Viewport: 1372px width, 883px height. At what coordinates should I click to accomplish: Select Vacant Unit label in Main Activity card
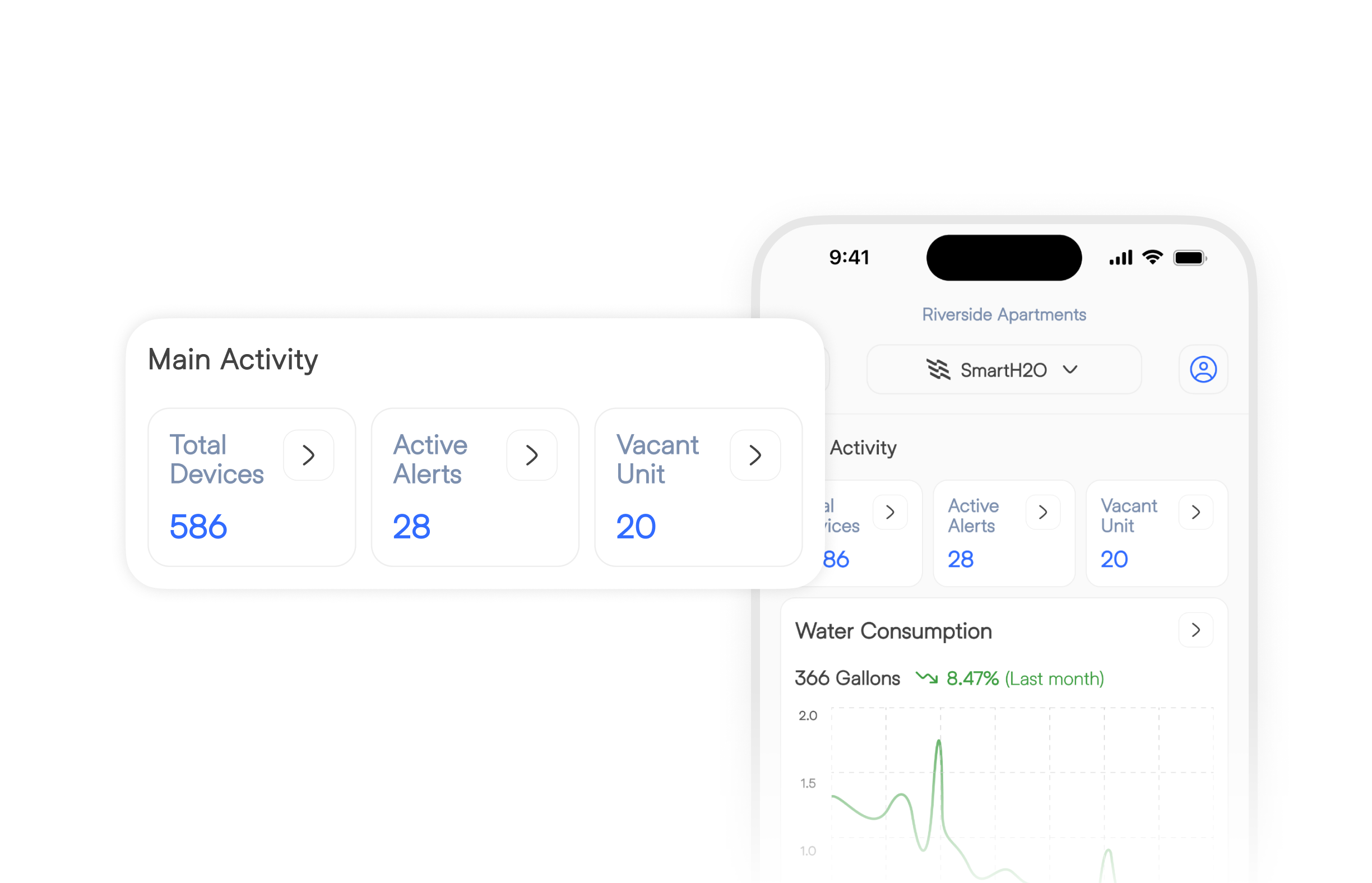point(657,459)
